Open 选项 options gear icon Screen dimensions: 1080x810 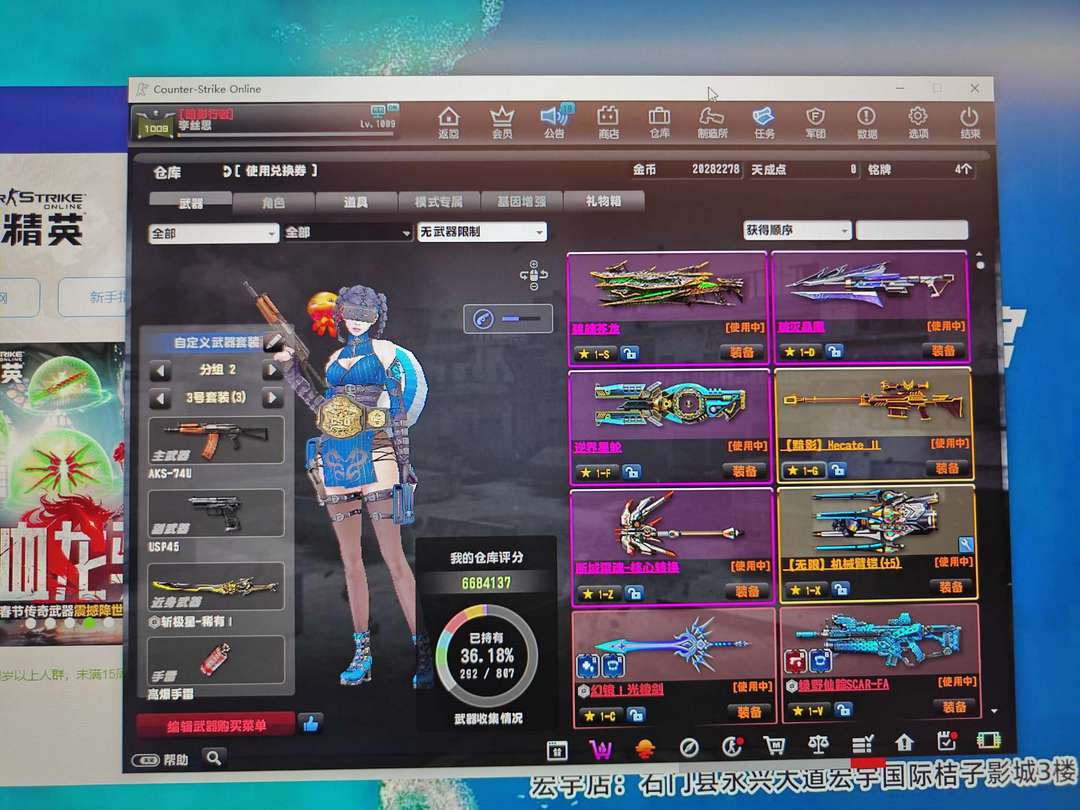pyautogui.click(x=918, y=122)
